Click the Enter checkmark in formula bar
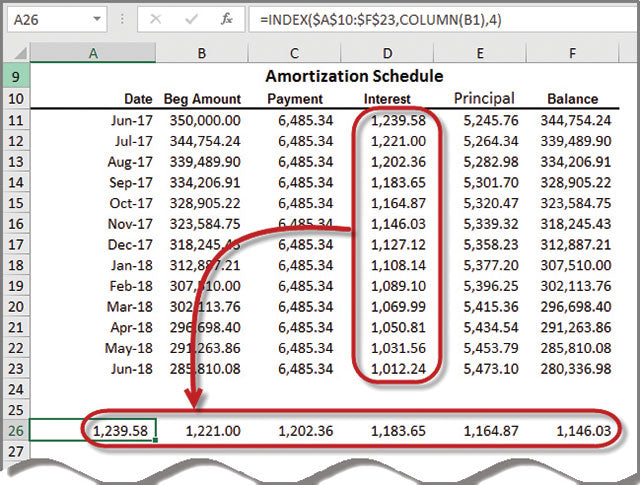Viewport: 640px width, 485px height. (192, 18)
